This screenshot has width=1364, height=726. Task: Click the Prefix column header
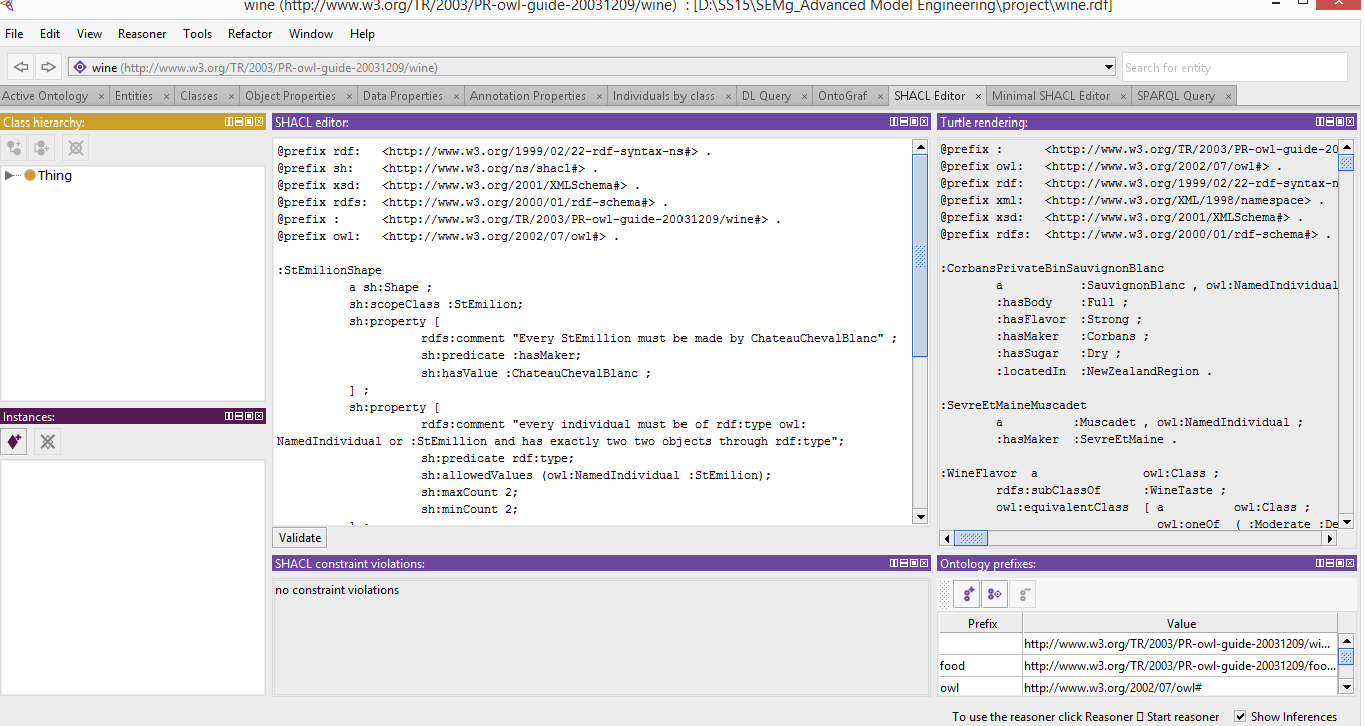tap(982, 623)
